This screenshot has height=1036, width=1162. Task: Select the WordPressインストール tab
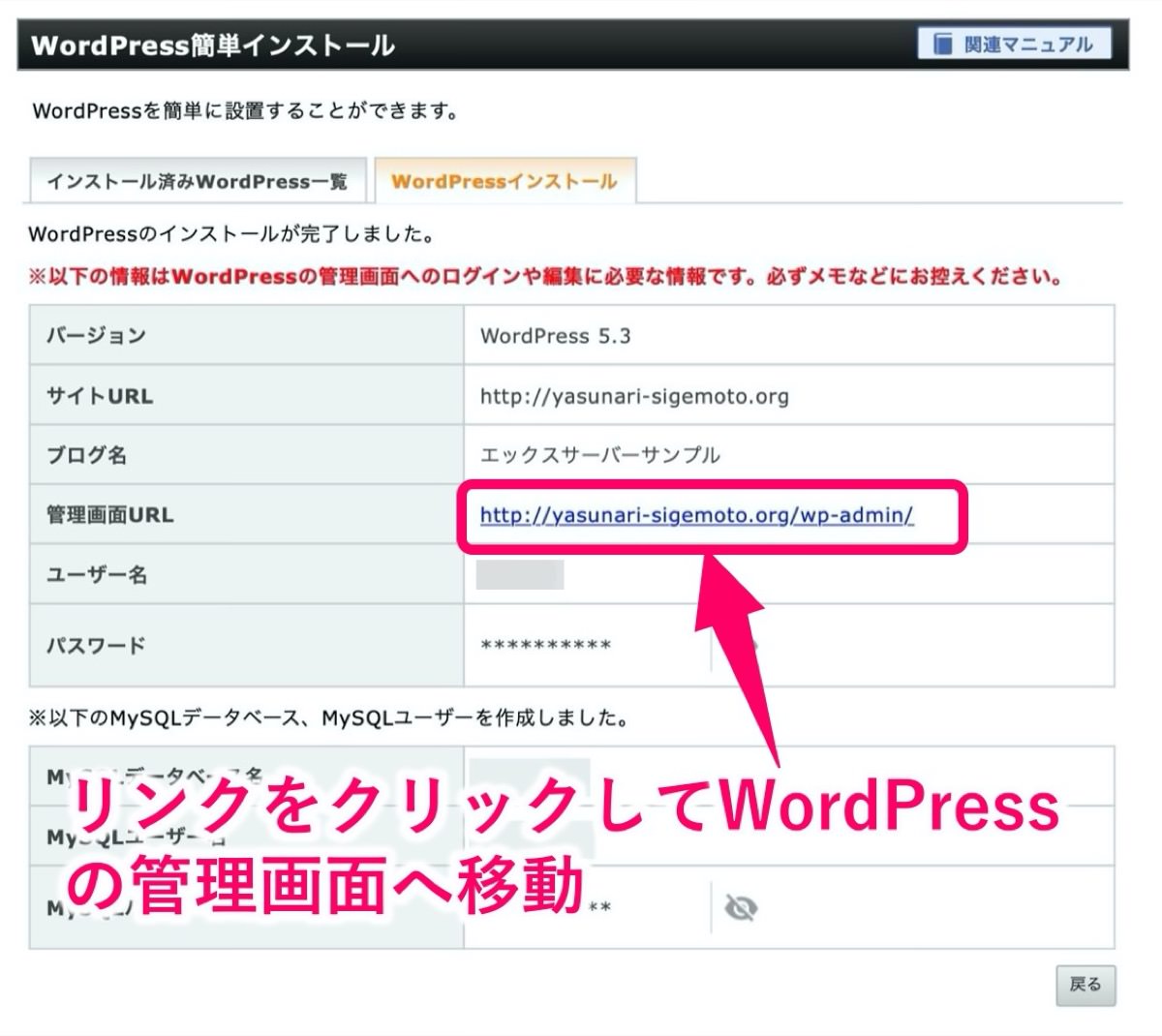coord(505,181)
